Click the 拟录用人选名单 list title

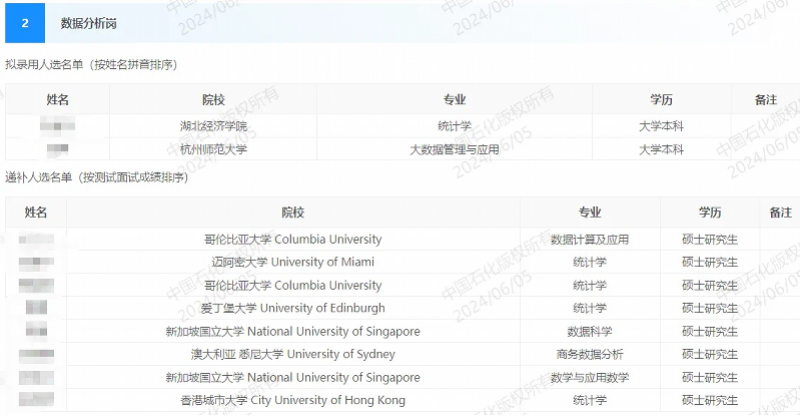pyautogui.click(x=91, y=65)
